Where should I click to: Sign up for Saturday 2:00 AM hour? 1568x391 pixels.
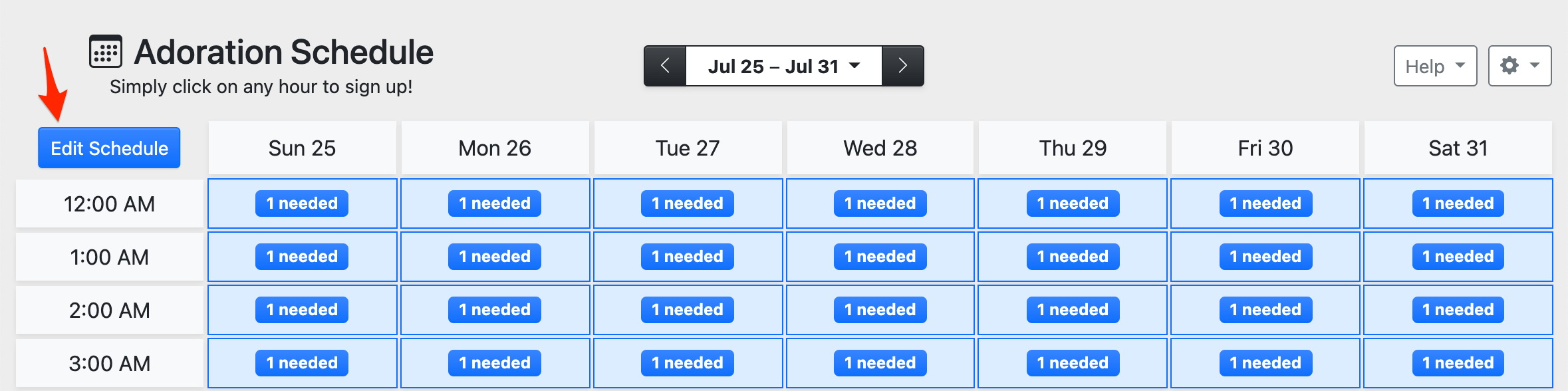coord(1458,310)
